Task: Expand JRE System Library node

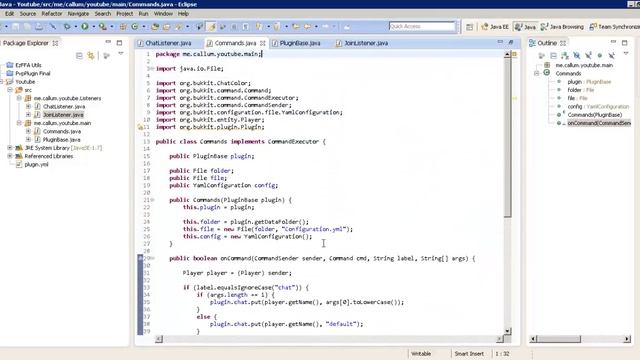Action: coord(10,148)
